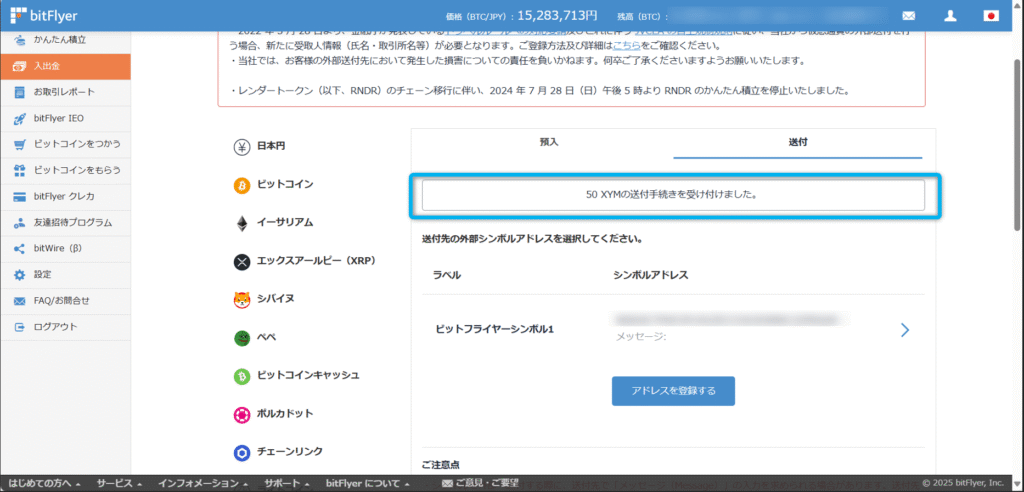Select エックスアールピー（XRP） text
Viewport: 1024px width, 492px height.
(x=316, y=261)
